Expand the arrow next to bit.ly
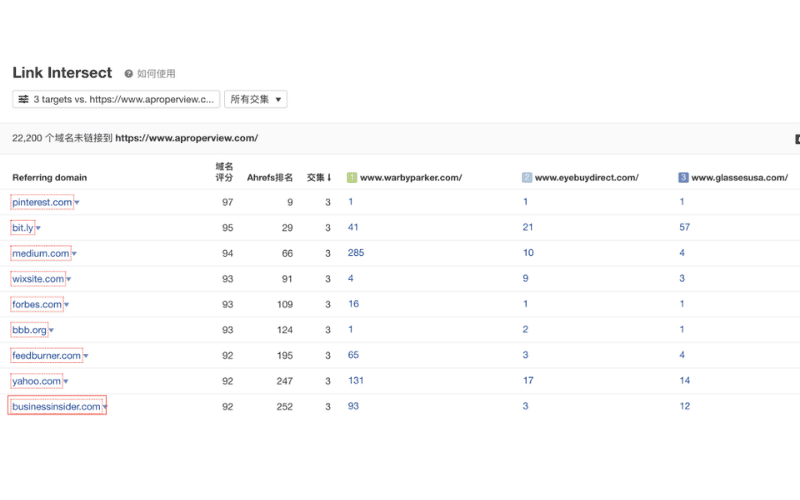800x500 pixels. pyautogui.click(x=38, y=228)
